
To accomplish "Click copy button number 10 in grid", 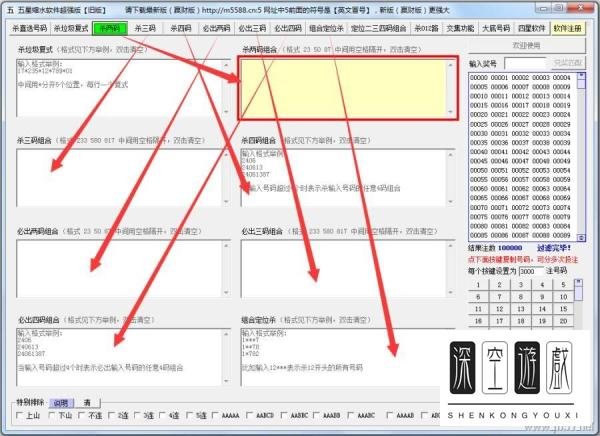I will pos(567,297).
